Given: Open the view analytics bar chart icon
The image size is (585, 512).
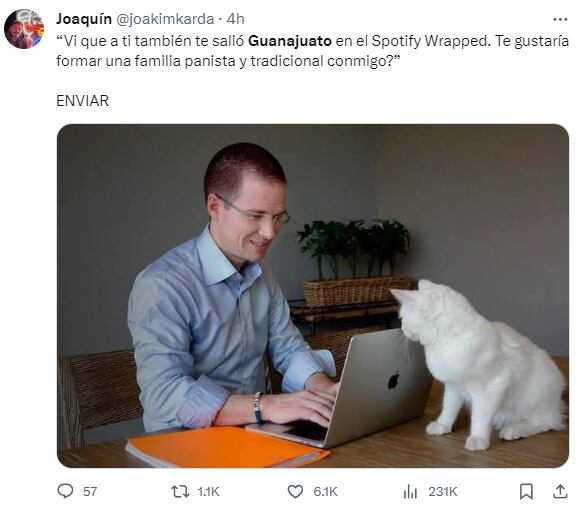Looking at the screenshot, I should click(x=410, y=491).
